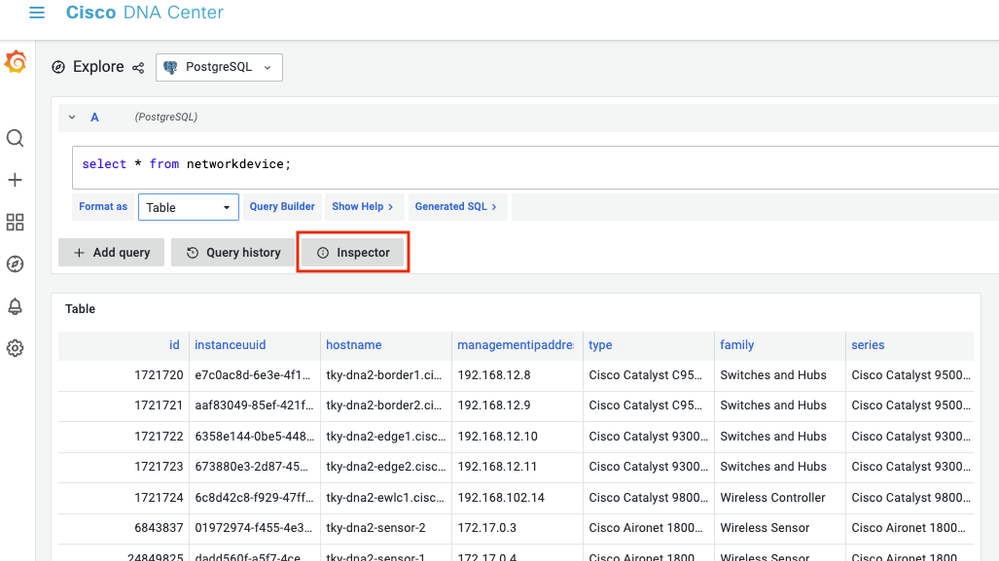Sort by the instanceuuid column header
This screenshot has width=999, height=561.
[x=230, y=345]
